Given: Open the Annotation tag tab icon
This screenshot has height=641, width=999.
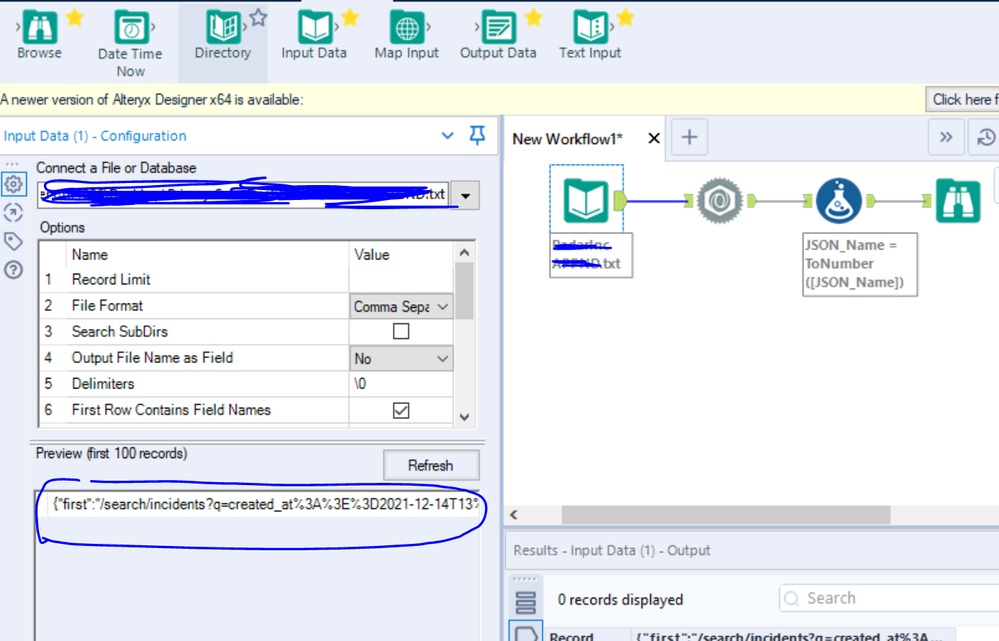Looking at the screenshot, I should [x=13, y=241].
